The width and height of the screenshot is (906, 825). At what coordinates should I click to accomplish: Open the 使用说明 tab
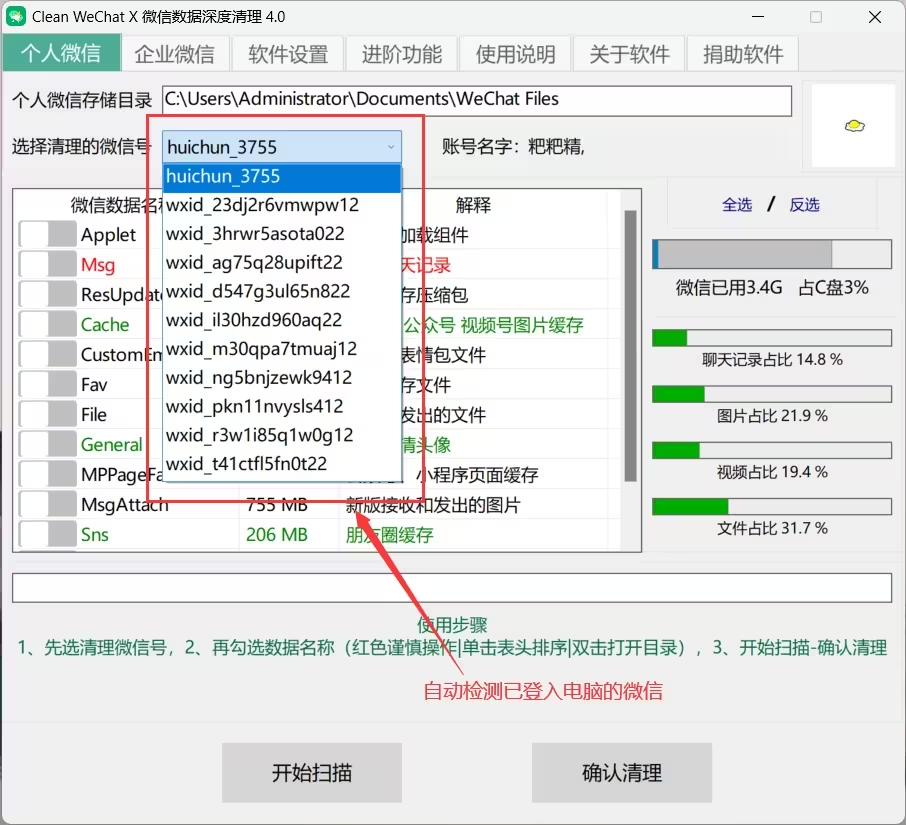[516, 54]
